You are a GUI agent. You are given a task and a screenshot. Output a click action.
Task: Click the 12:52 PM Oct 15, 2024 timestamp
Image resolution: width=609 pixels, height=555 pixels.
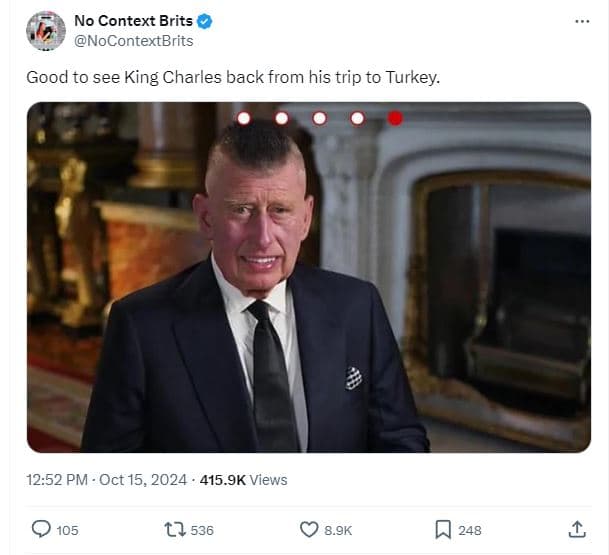[106, 480]
